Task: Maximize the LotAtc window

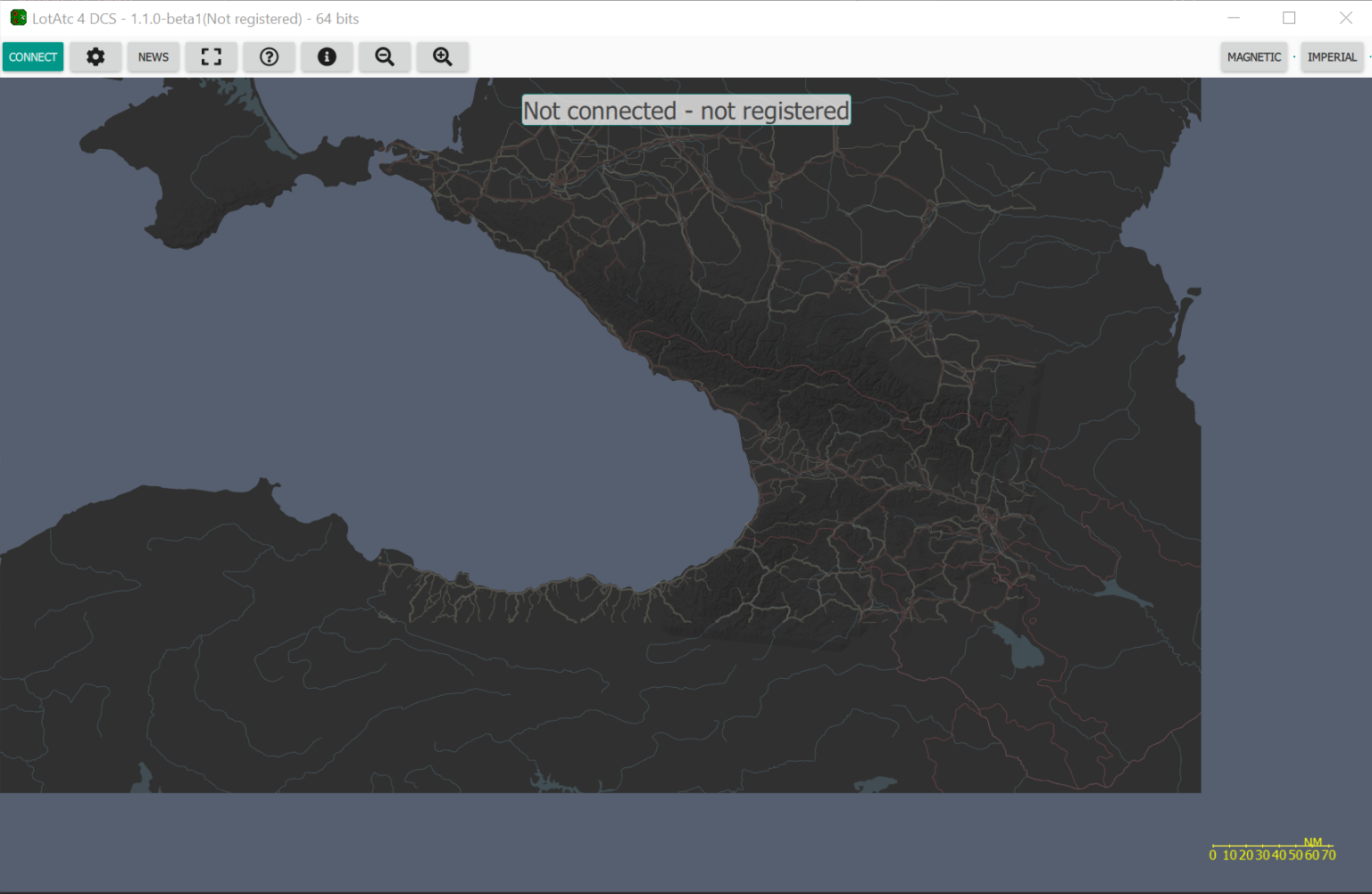Action: tap(1289, 18)
